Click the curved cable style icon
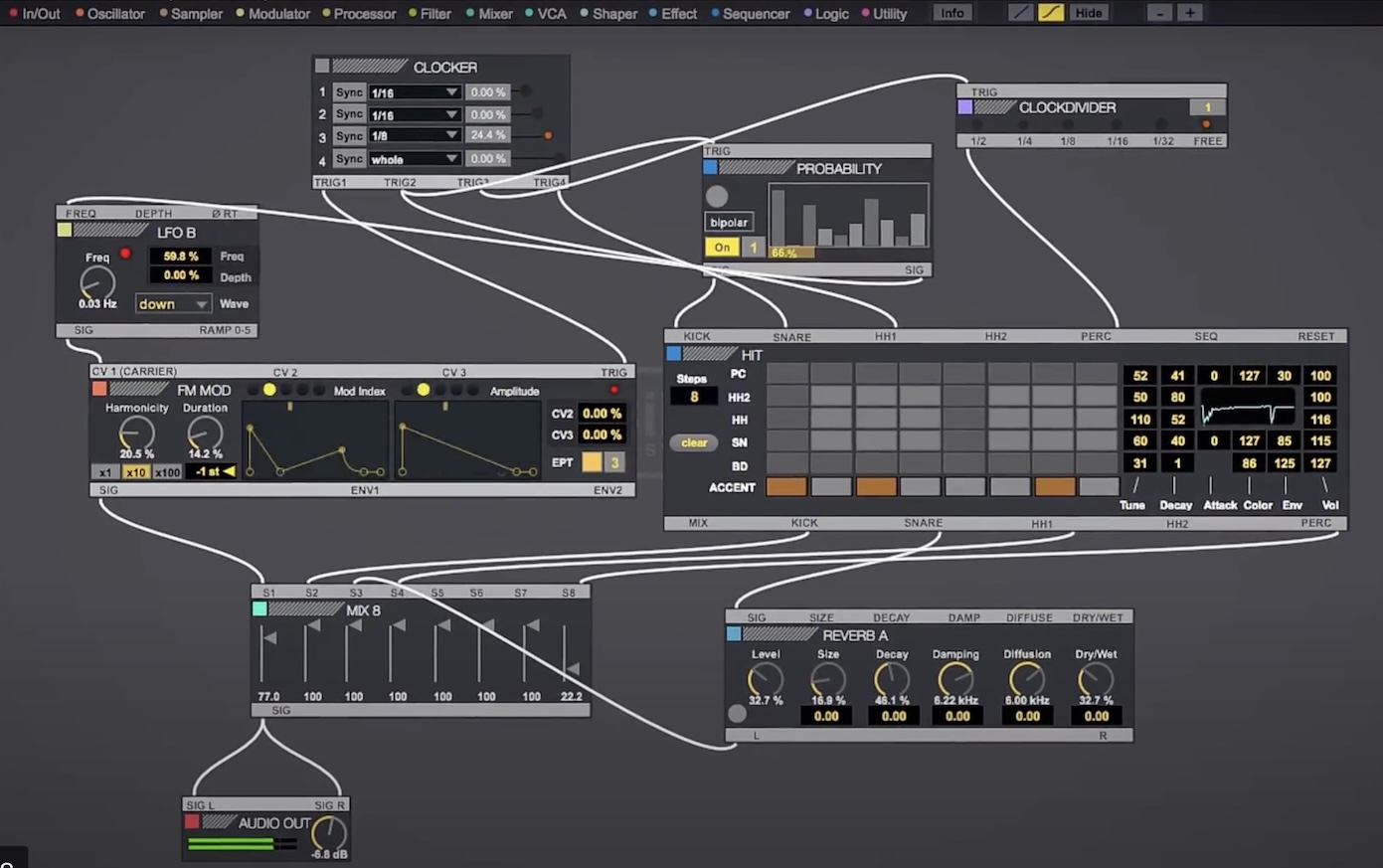This screenshot has width=1383, height=868. (x=1051, y=13)
